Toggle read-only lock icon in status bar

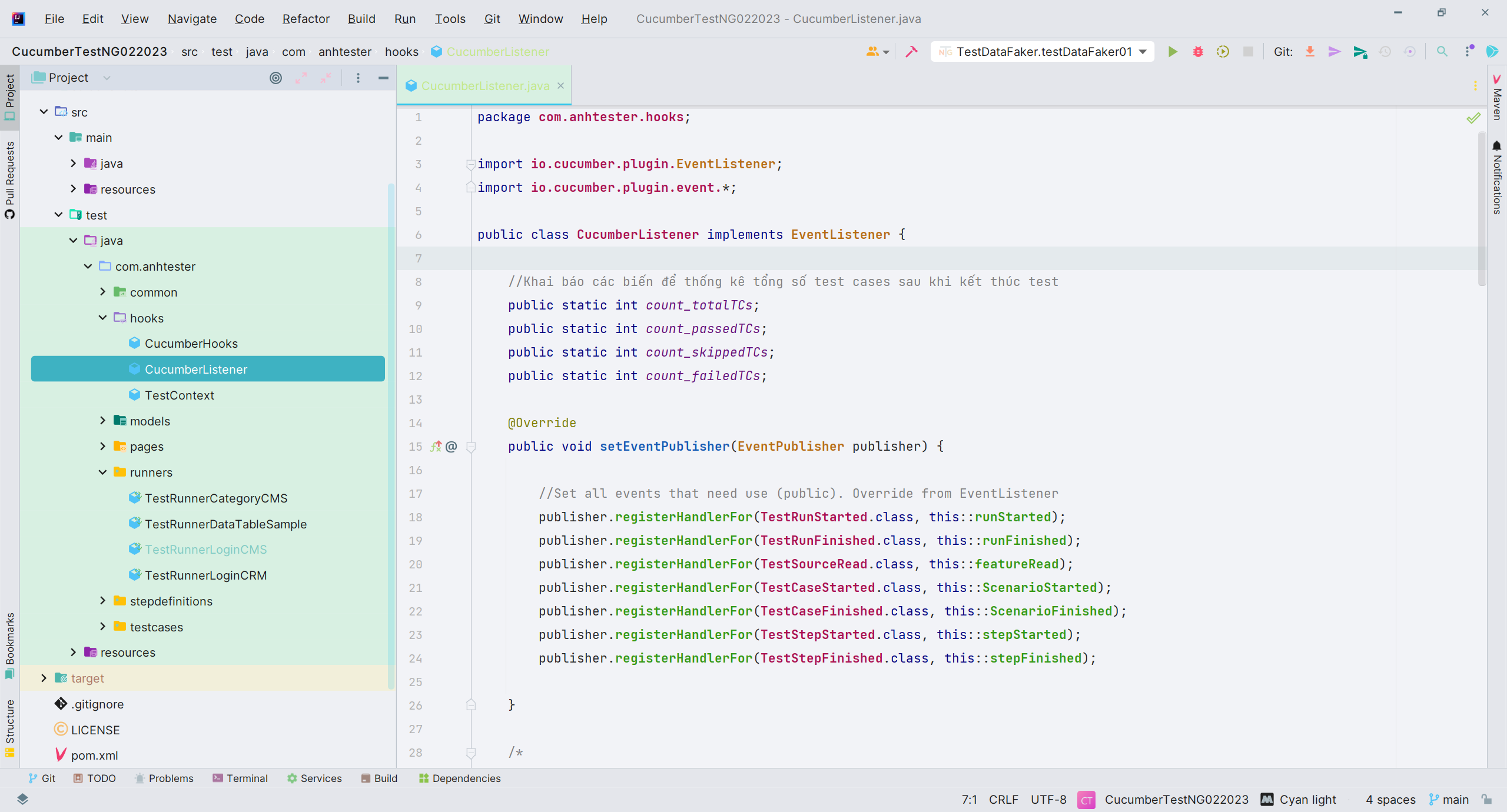click(1487, 799)
